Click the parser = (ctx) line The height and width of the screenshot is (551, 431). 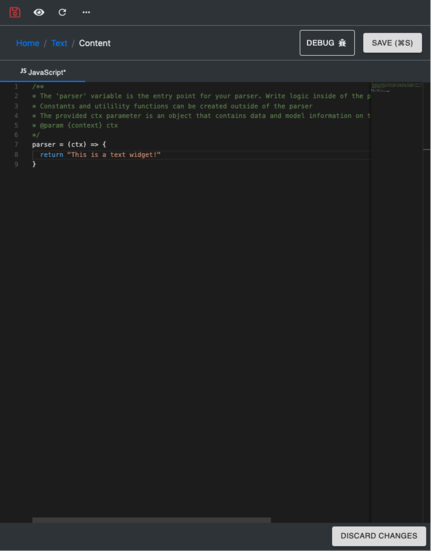point(69,144)
